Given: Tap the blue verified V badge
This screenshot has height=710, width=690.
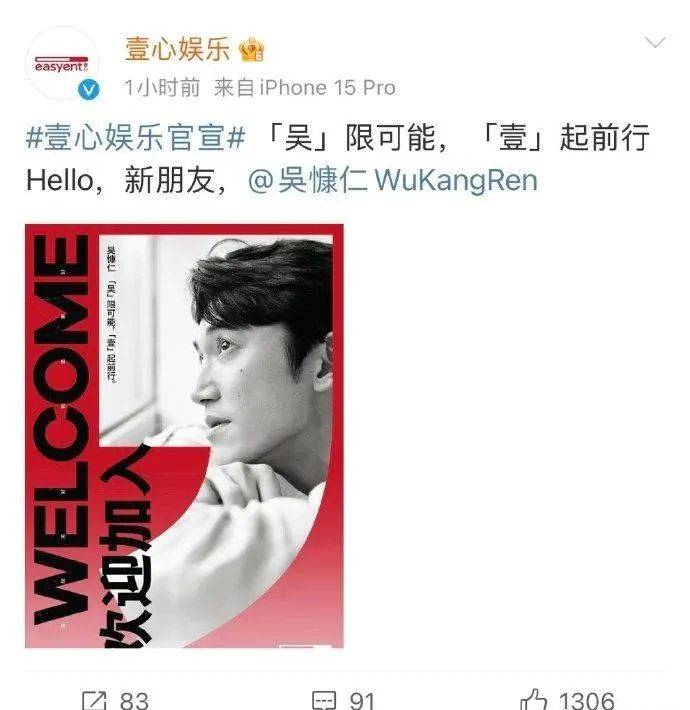Looking at the screenshot, I should 88,89.
